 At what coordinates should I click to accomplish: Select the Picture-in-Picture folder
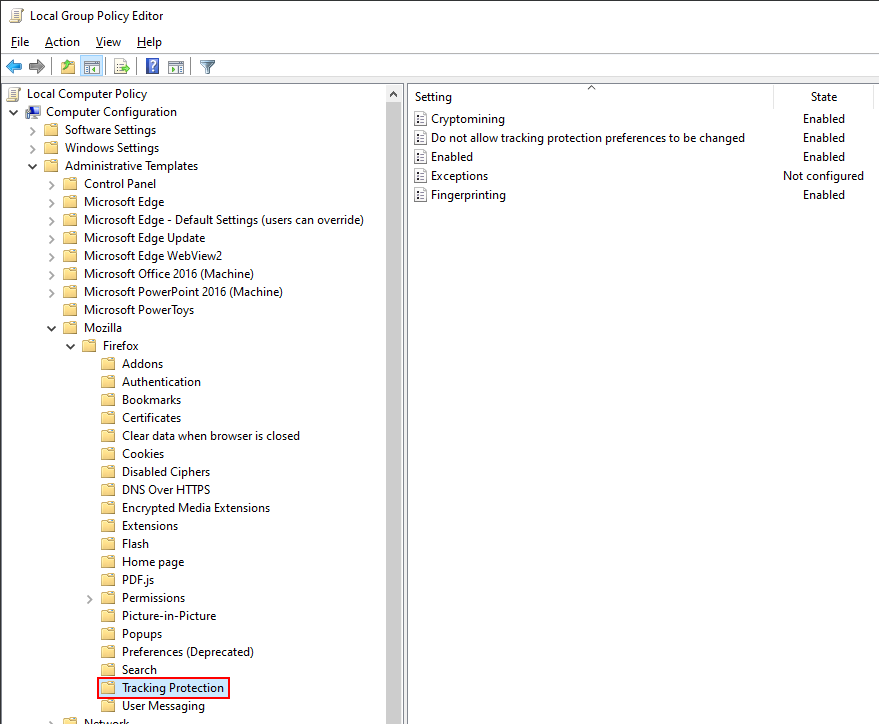(x=169, y=616)
